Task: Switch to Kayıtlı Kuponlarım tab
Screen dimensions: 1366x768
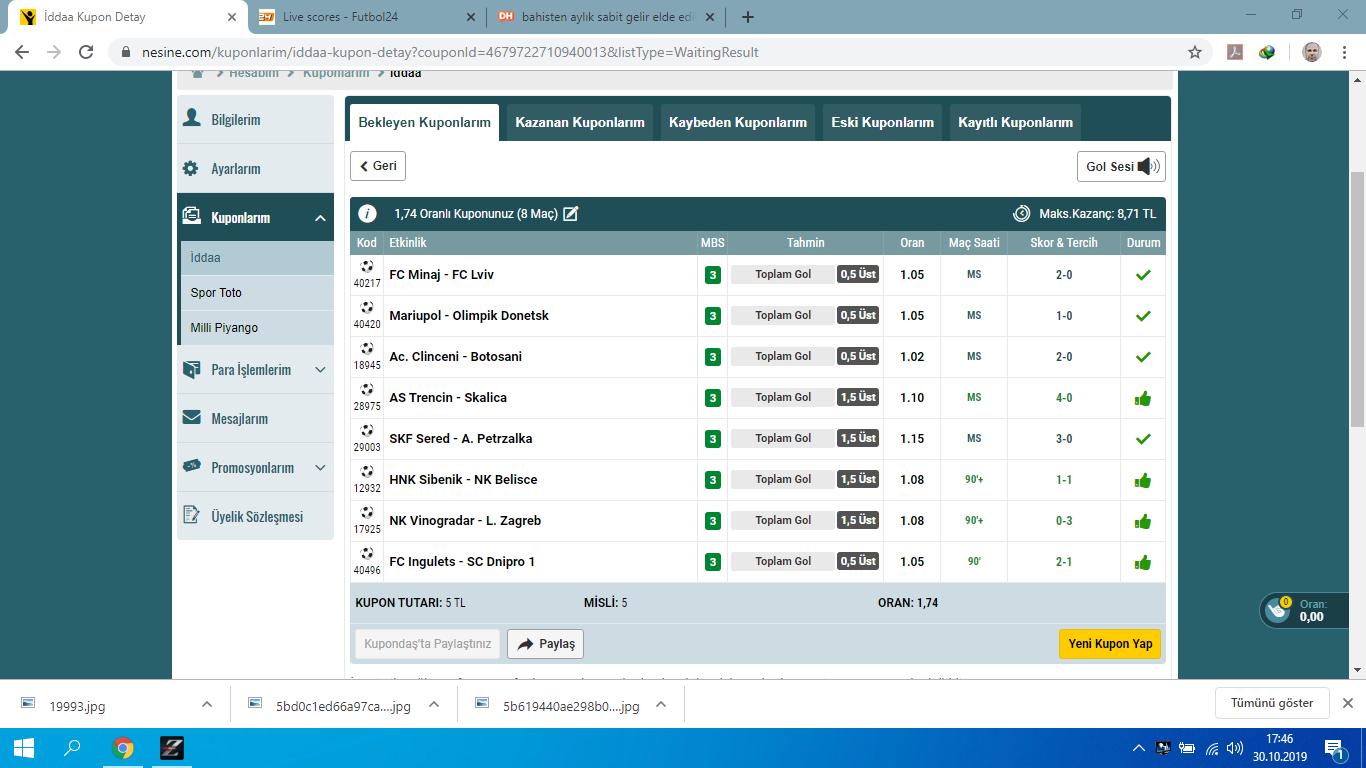Action: pos(1015,122)
